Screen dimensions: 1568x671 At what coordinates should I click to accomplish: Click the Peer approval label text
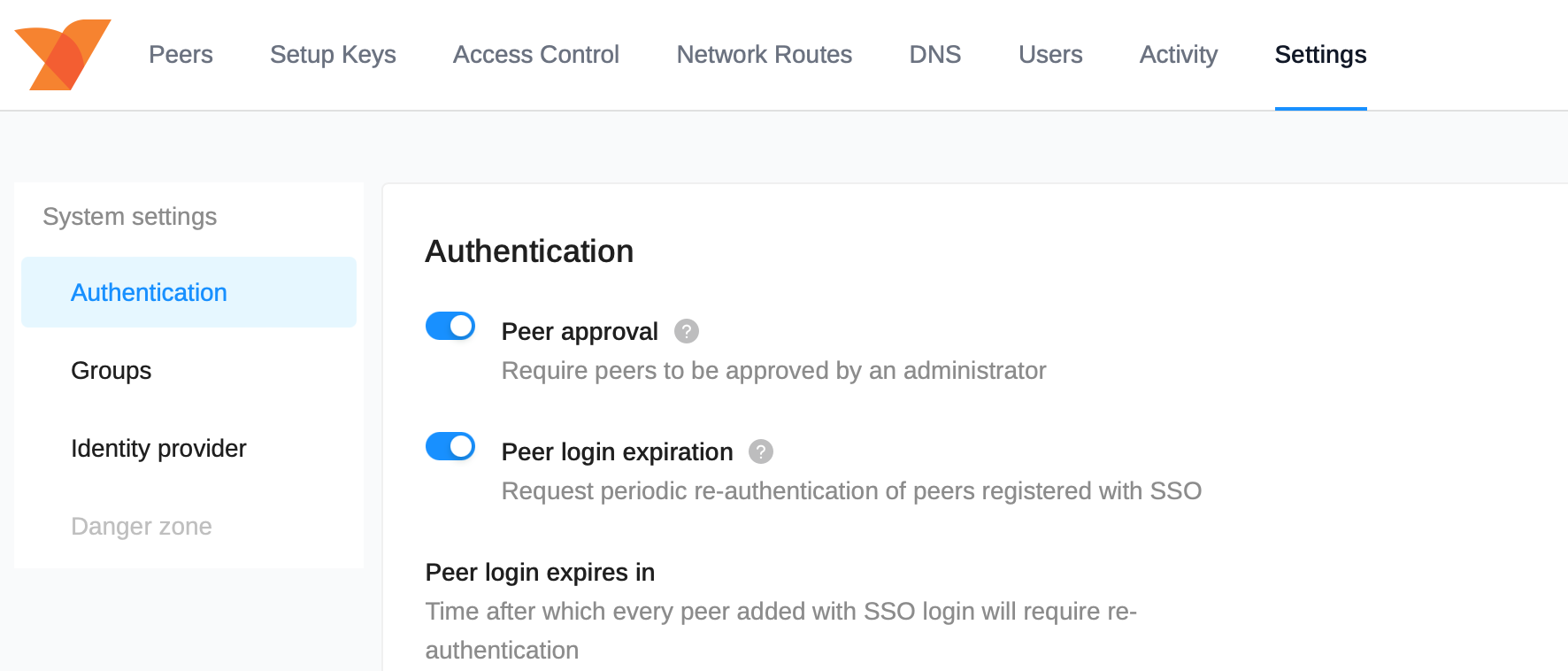click(580, 332)
